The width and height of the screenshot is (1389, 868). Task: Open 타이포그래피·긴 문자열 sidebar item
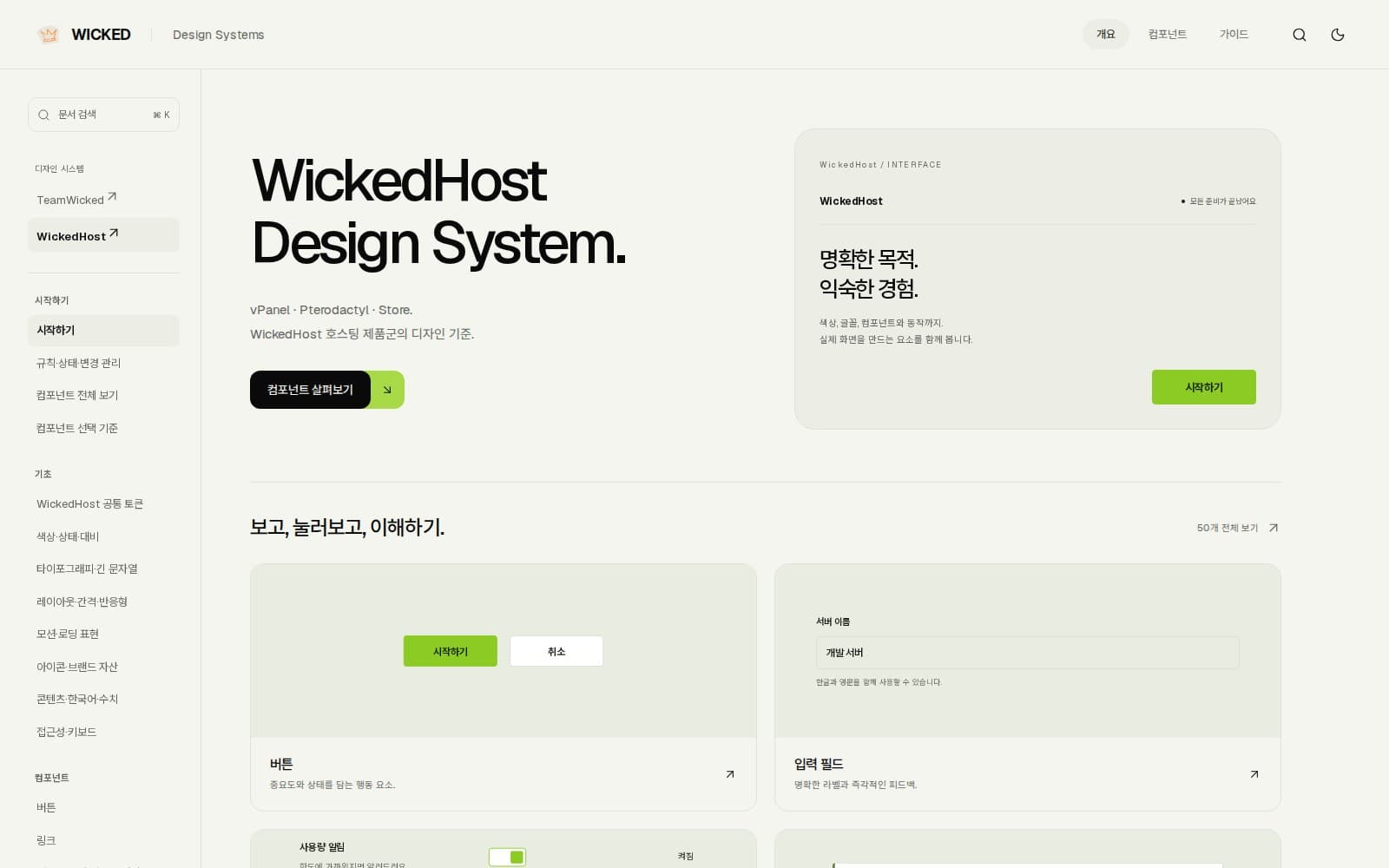103,569
